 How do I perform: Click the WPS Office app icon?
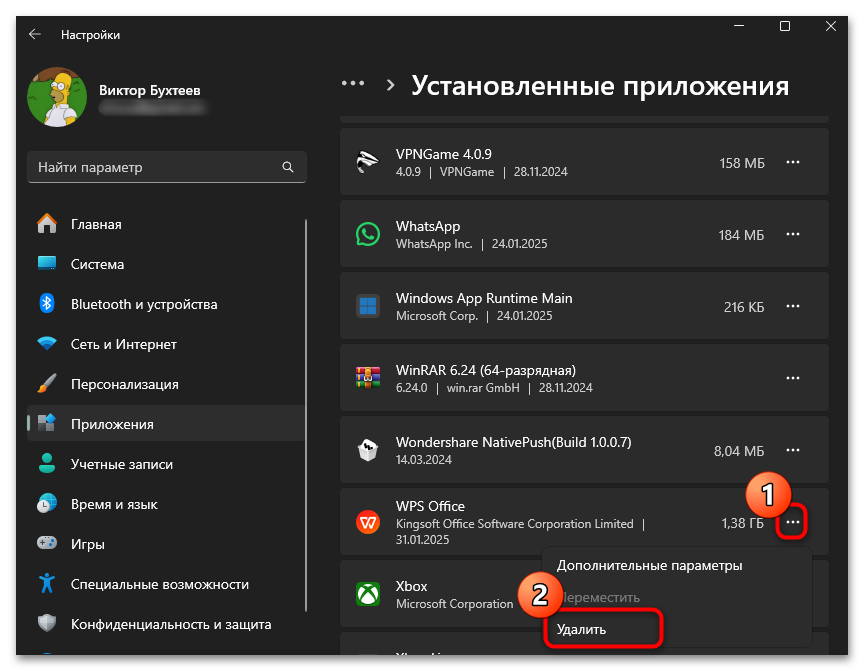368,521
